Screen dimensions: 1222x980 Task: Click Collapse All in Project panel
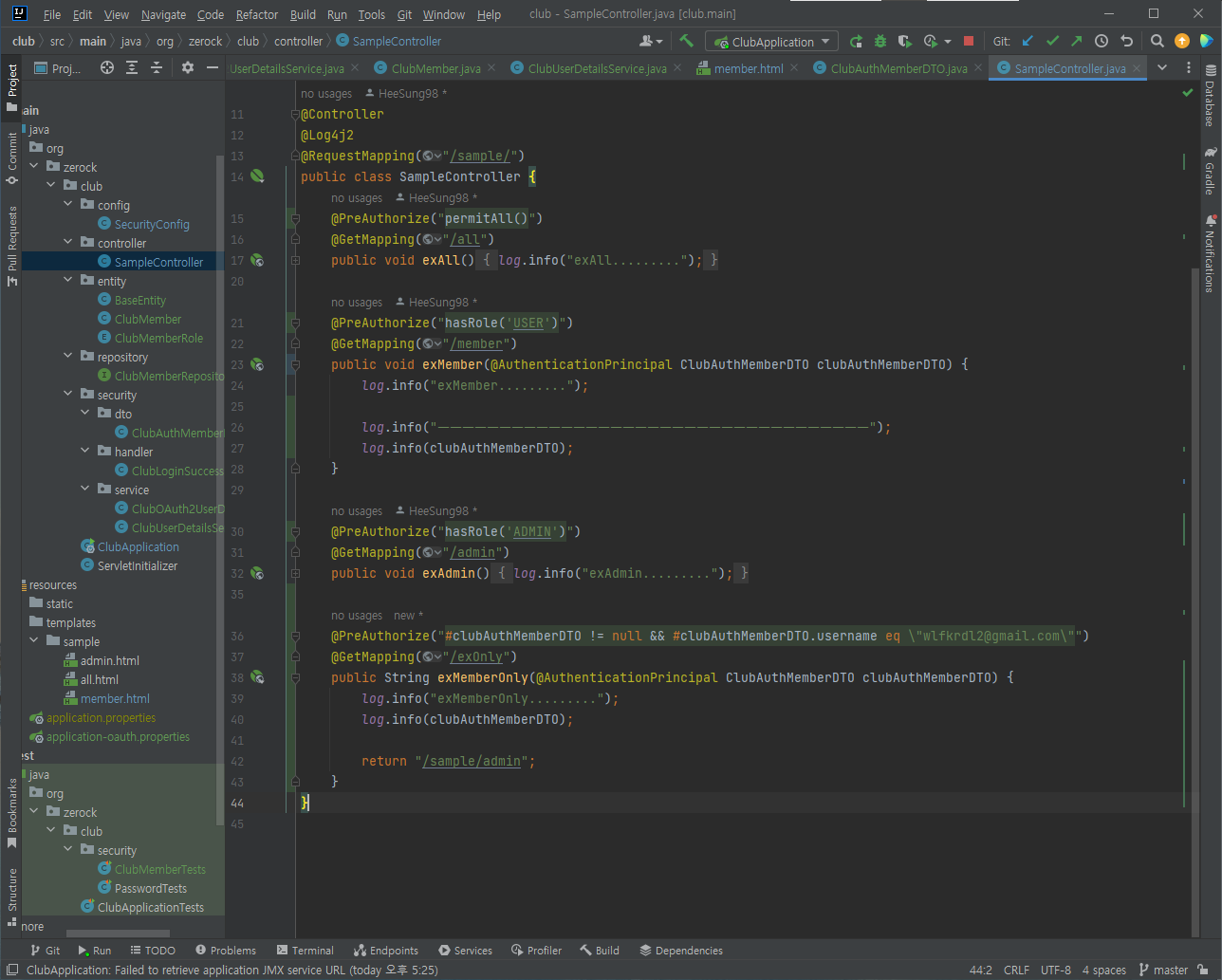[157, 67]
